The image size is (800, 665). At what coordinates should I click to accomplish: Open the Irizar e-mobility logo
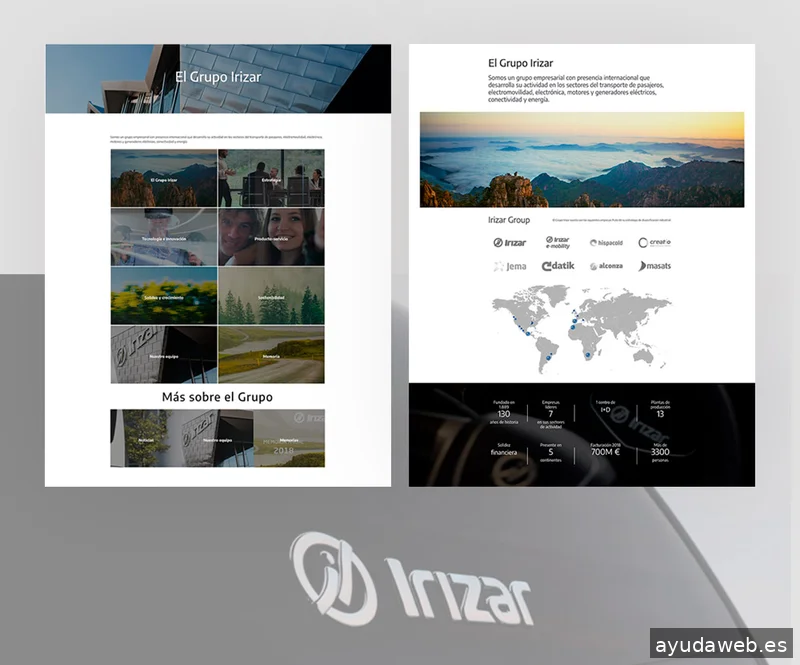point(558,242)
